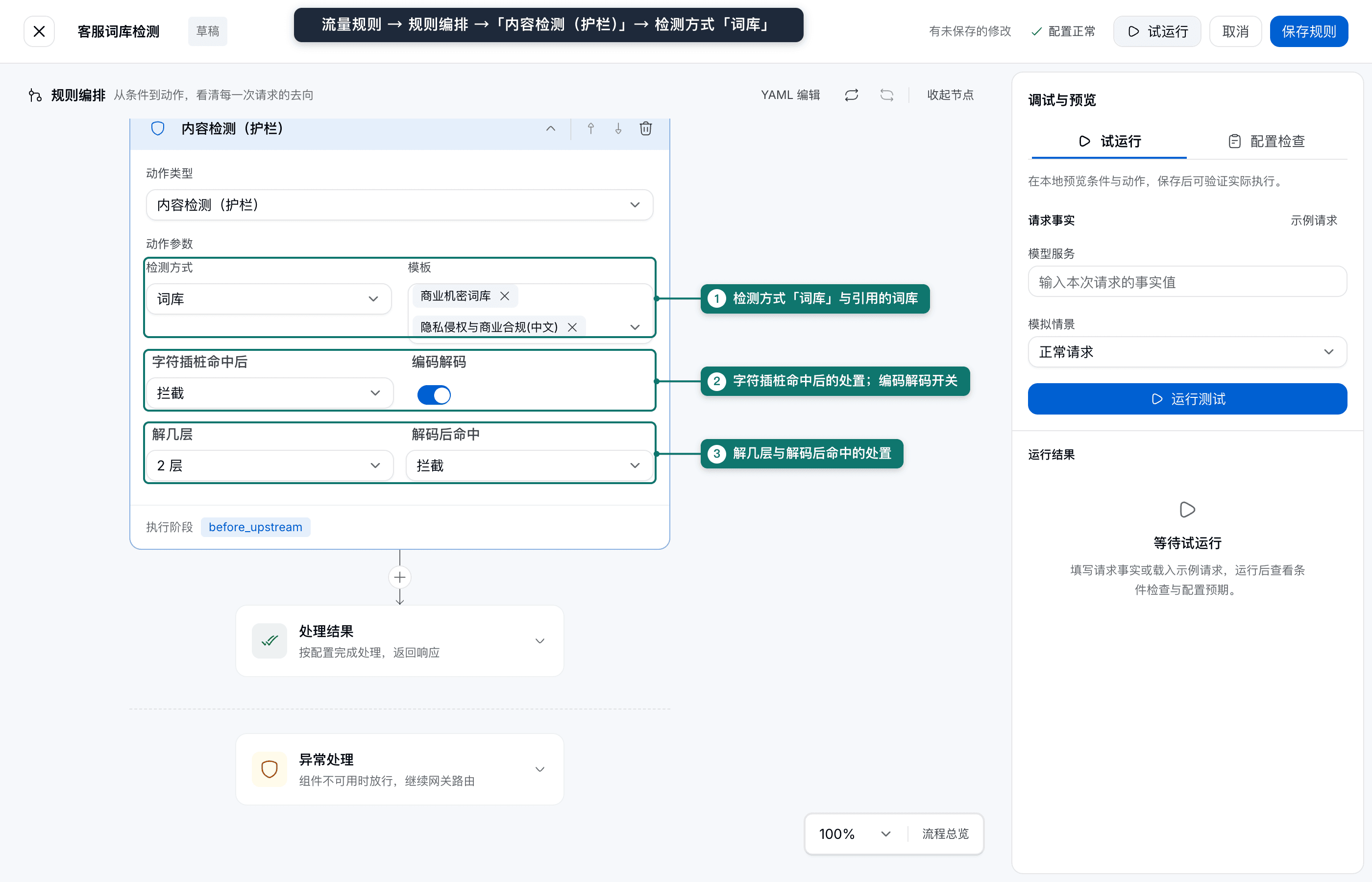Add a node with the plus button
This screenshot has width=1372, height=882.
400,577
